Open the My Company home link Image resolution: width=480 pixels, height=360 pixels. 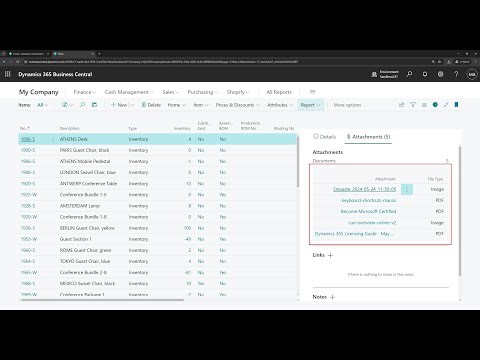coord(38,92)
